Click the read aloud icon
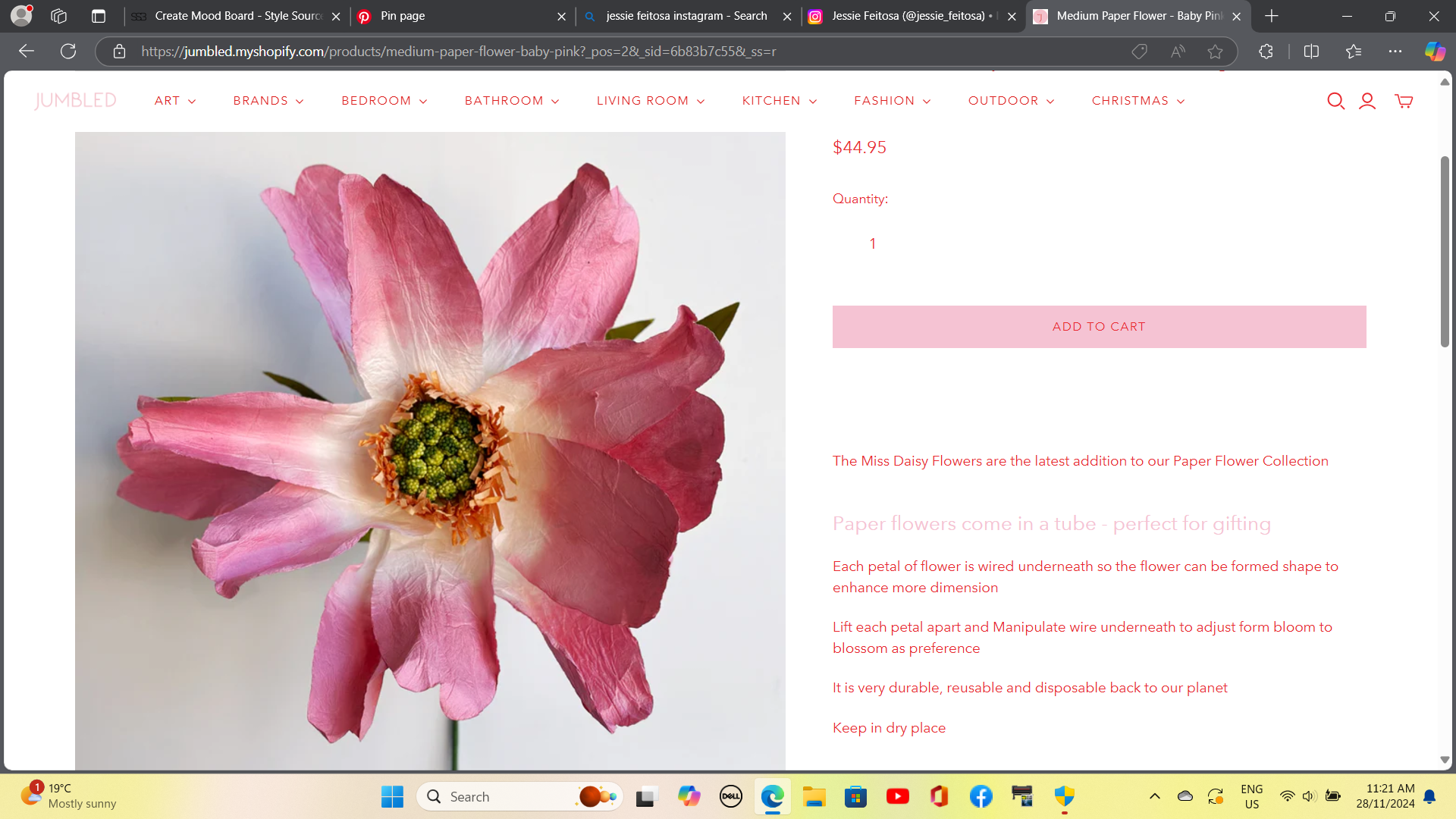 pos(1178,51)
